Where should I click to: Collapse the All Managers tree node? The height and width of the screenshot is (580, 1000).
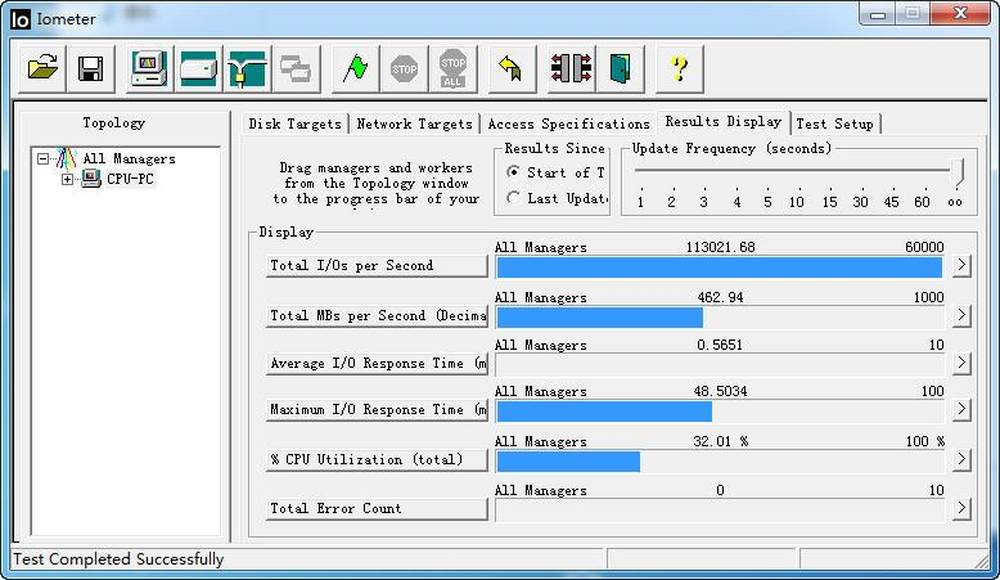[x=43, y=158]
